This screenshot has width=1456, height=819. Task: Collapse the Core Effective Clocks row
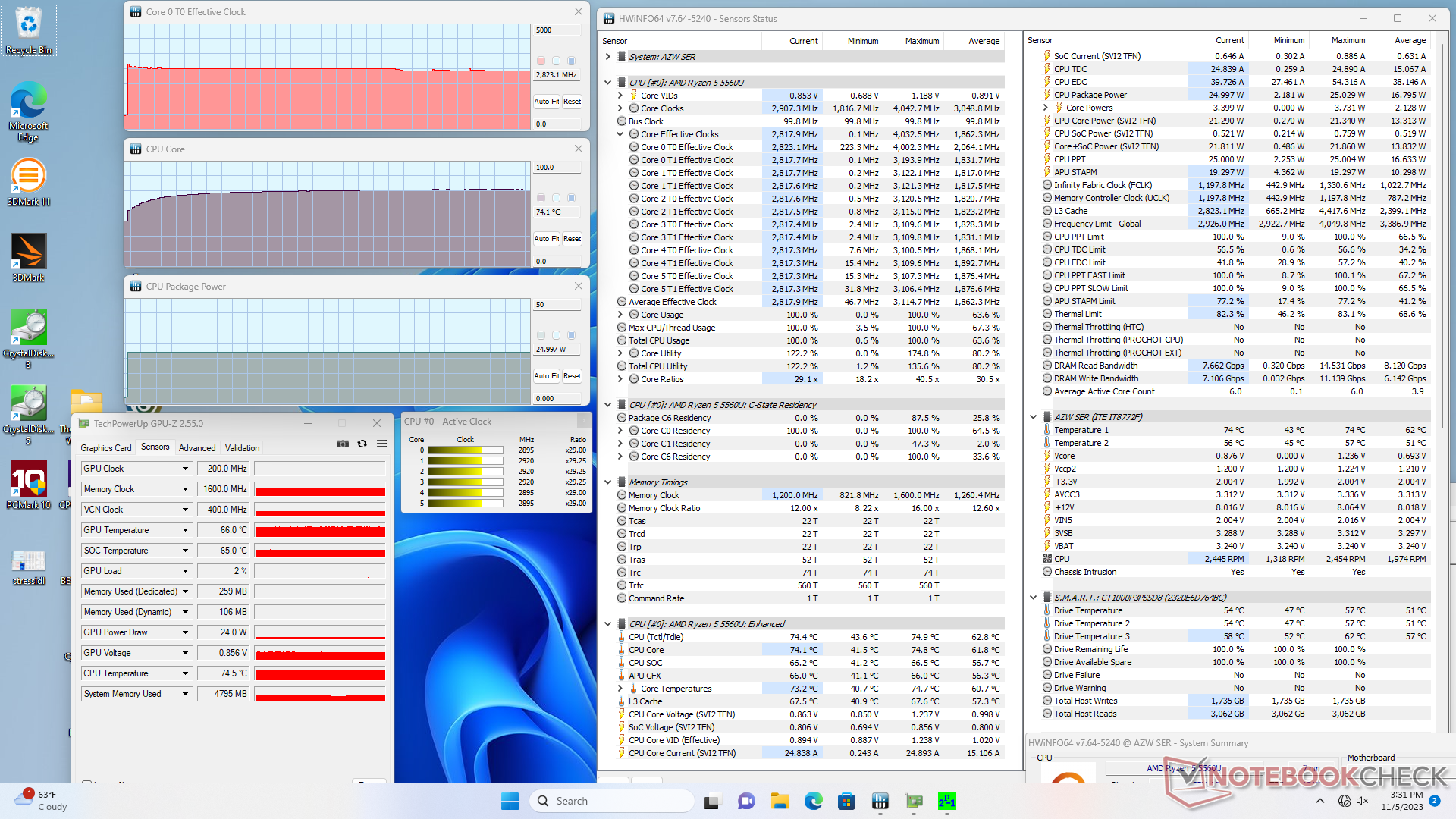(620, 134)
